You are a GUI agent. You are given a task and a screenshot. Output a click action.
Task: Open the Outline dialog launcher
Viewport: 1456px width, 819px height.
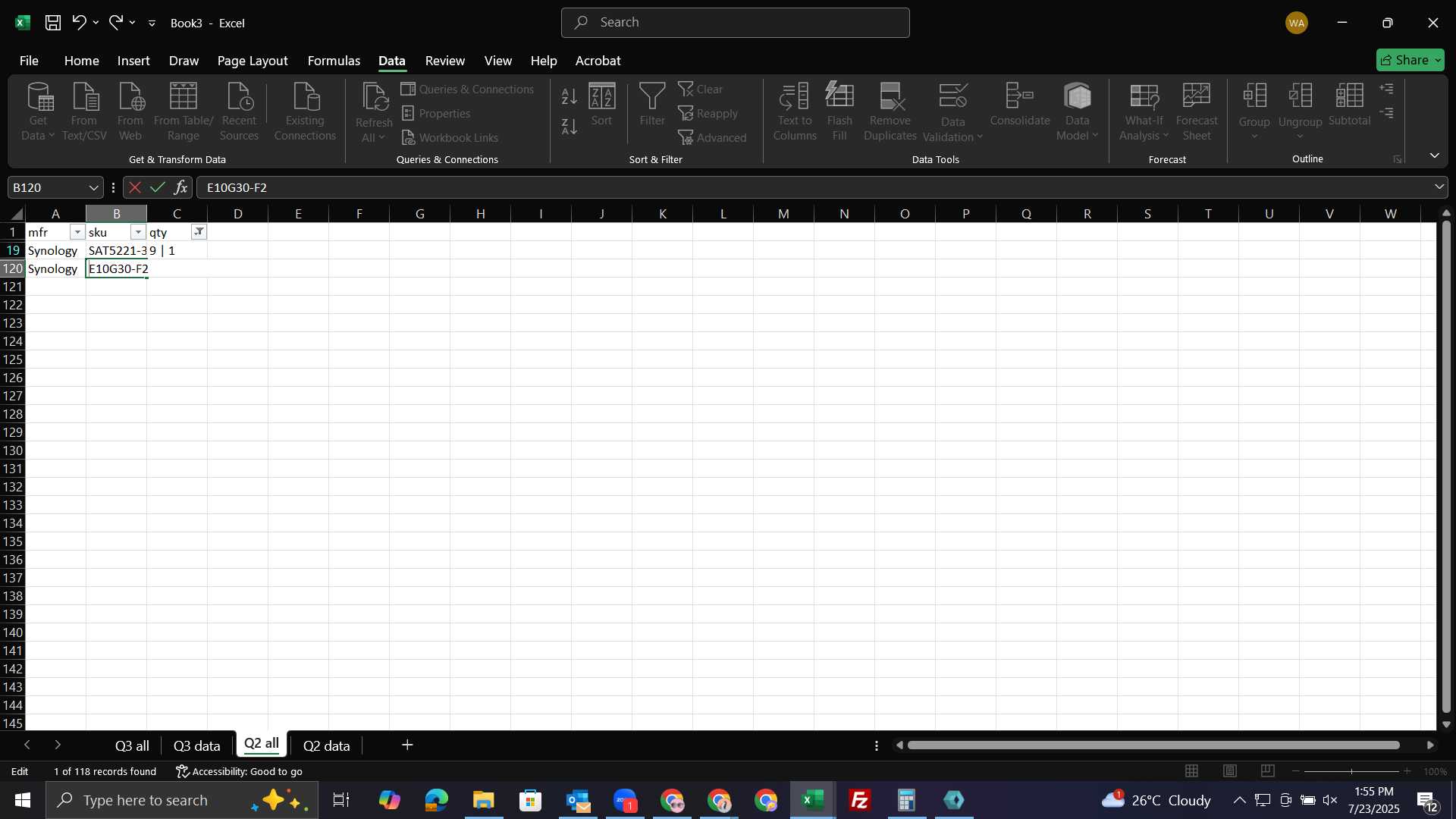click(x=1397, y=159)
